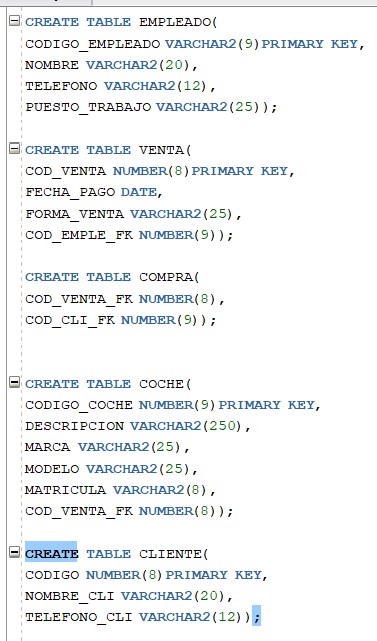Click the highlighted semicolon ending CLIENTE statement
Image resolution: width=377 pixels, height=641 pixels.
click(256, 617)
